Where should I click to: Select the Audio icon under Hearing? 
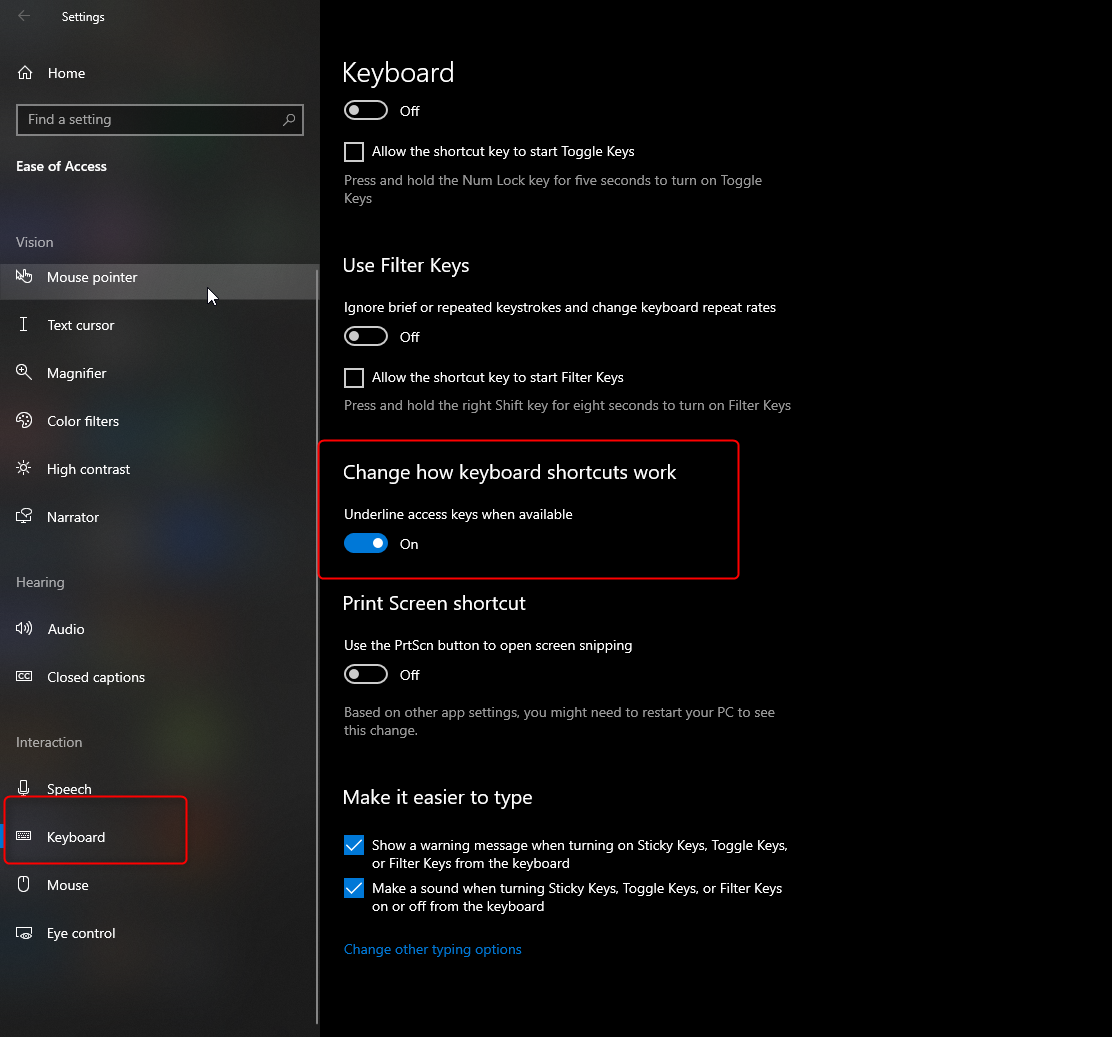tap(24, 628)
